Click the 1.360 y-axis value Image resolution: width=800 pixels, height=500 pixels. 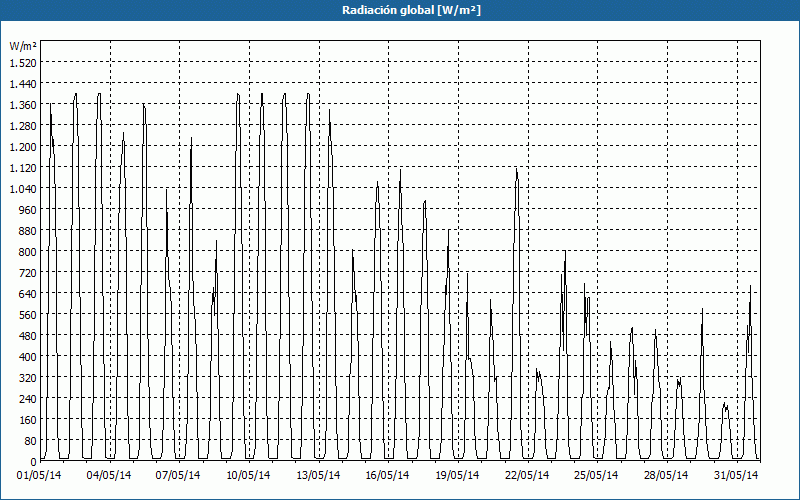(23, 105)
